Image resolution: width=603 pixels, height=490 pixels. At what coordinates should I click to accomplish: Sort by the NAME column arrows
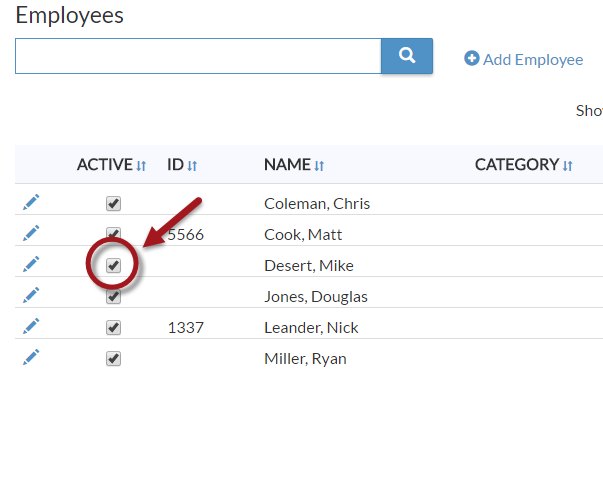(x=319, y=166)
